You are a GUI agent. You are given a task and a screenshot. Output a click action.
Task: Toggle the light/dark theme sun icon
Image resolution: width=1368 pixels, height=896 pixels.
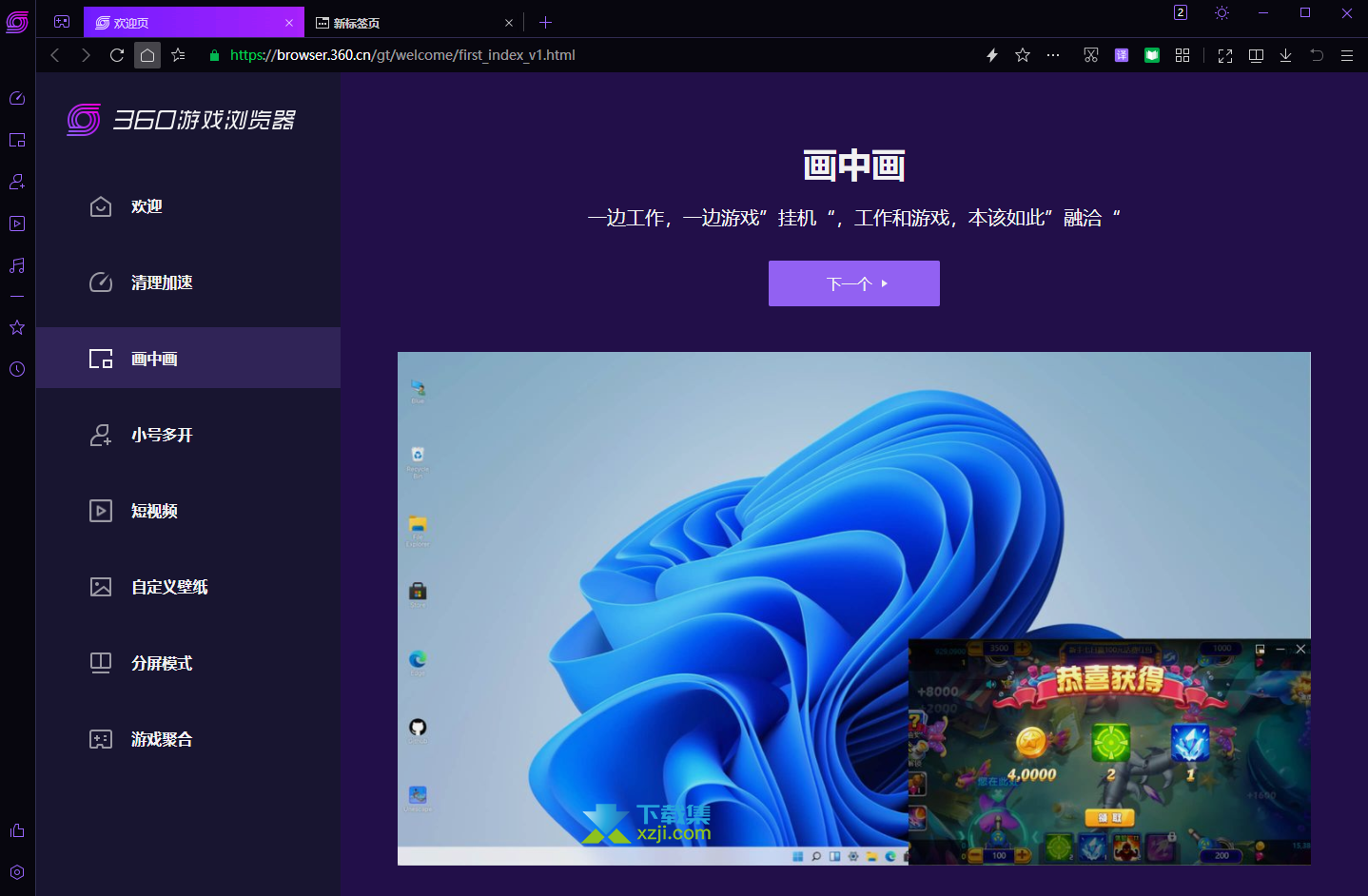[x=1221, y=12]
